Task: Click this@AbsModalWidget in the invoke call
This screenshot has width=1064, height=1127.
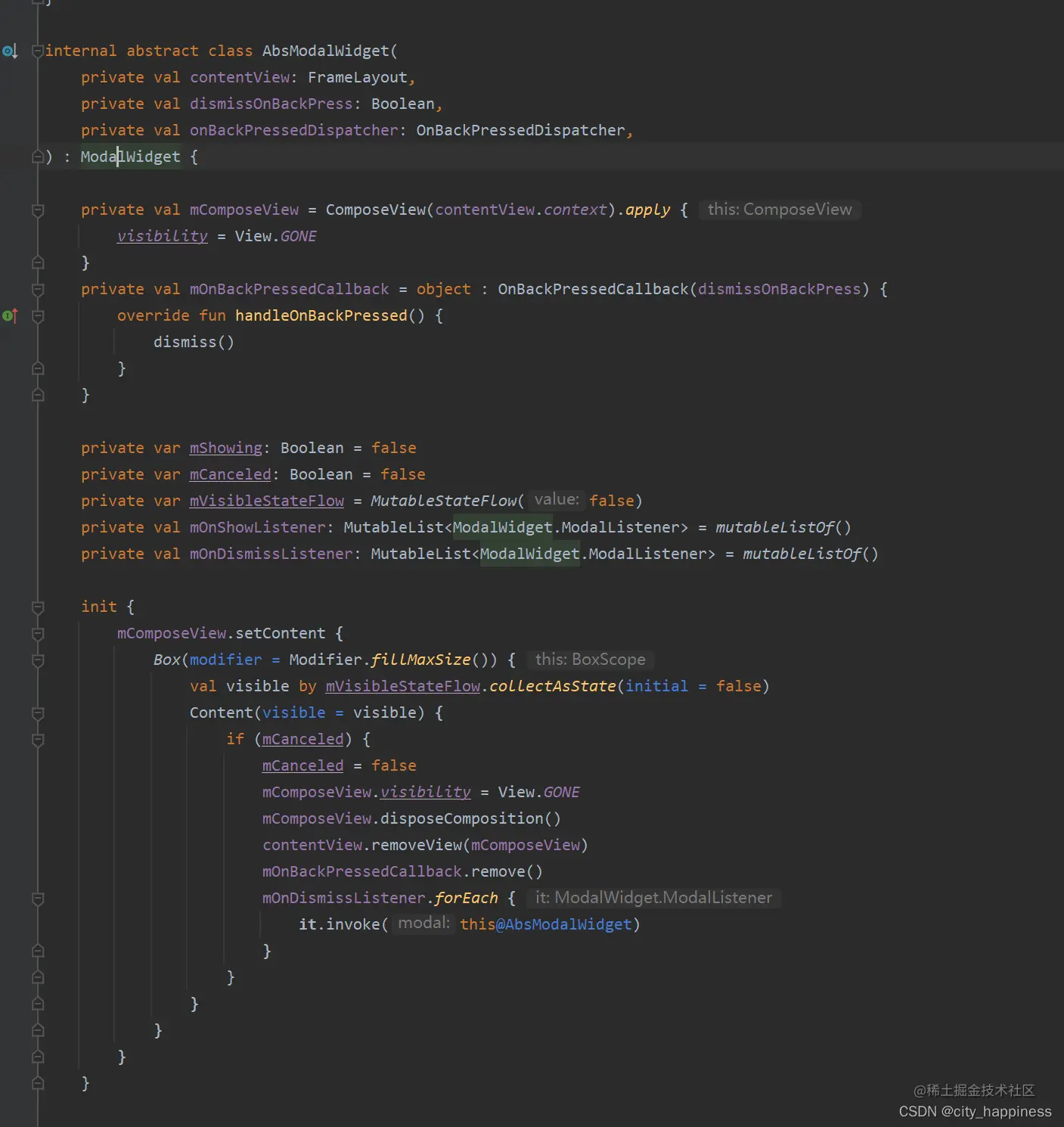Action: [x=546, y=924]
